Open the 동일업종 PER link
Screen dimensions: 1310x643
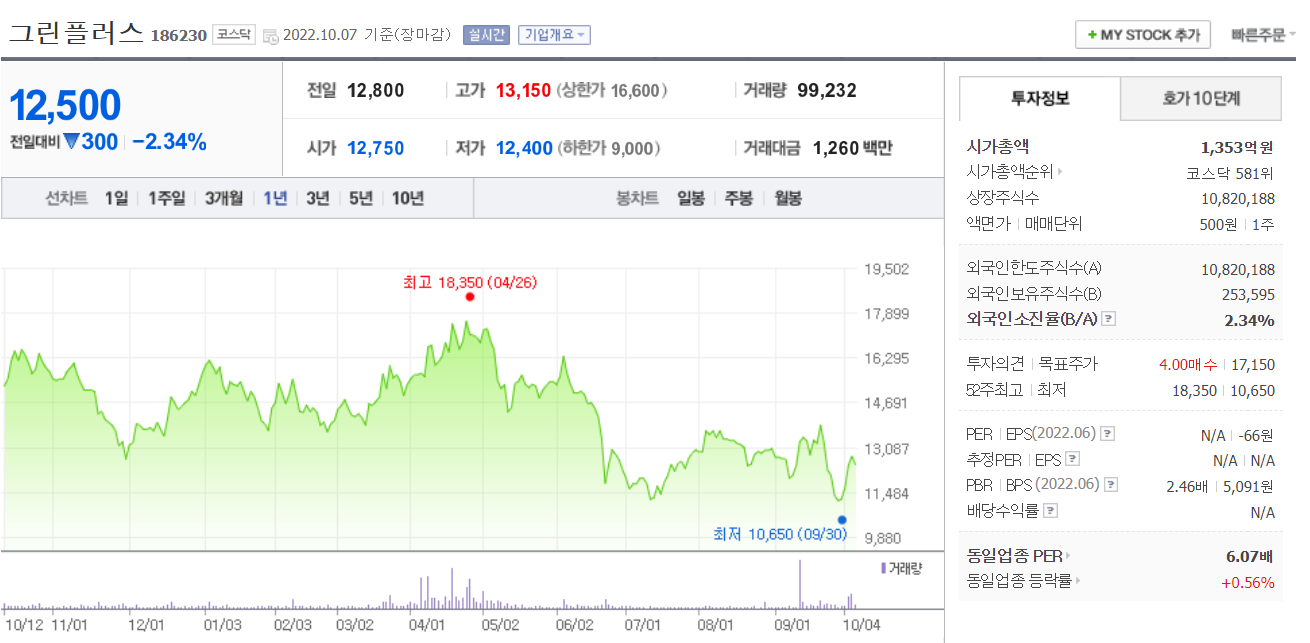[1014, 556]
